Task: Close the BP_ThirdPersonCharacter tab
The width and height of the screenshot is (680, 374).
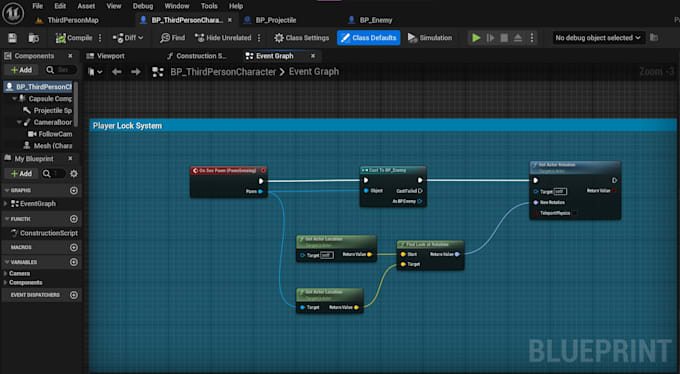Action: pos(230,20)
